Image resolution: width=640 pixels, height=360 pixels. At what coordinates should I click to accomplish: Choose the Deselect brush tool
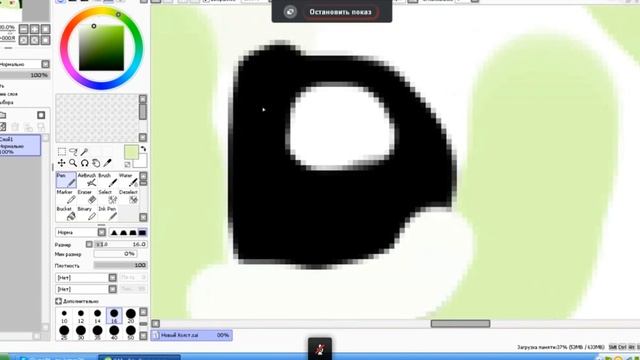(x=128, y=197)
